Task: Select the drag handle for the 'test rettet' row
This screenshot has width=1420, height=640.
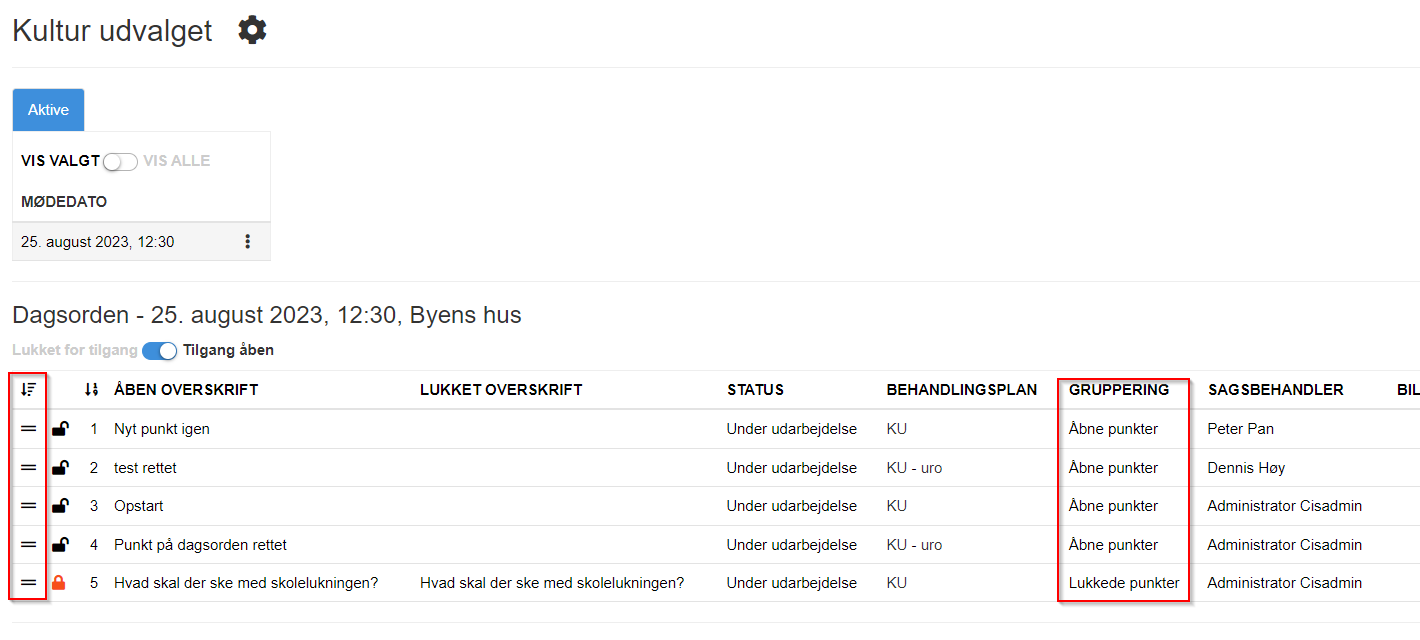Action: point(28,467)
